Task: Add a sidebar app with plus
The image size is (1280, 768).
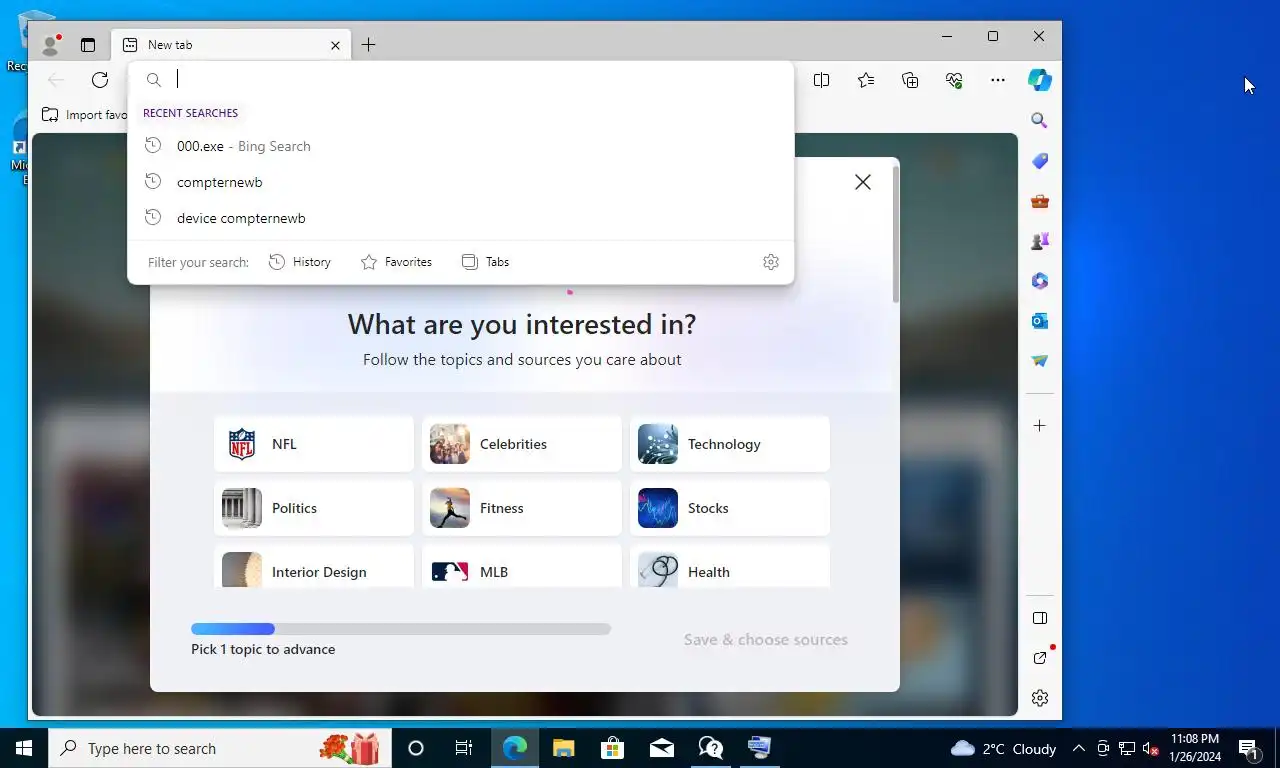Action: [1040, 426]
